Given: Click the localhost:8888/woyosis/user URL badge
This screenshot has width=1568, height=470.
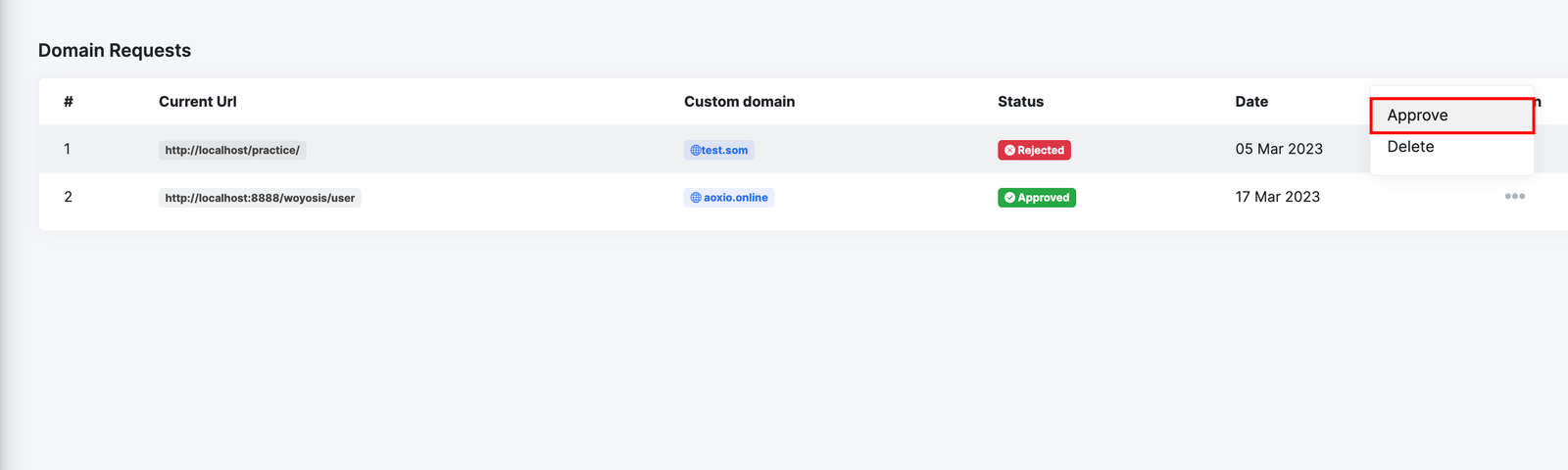Looking at the screenshot, I should point(260,198).
